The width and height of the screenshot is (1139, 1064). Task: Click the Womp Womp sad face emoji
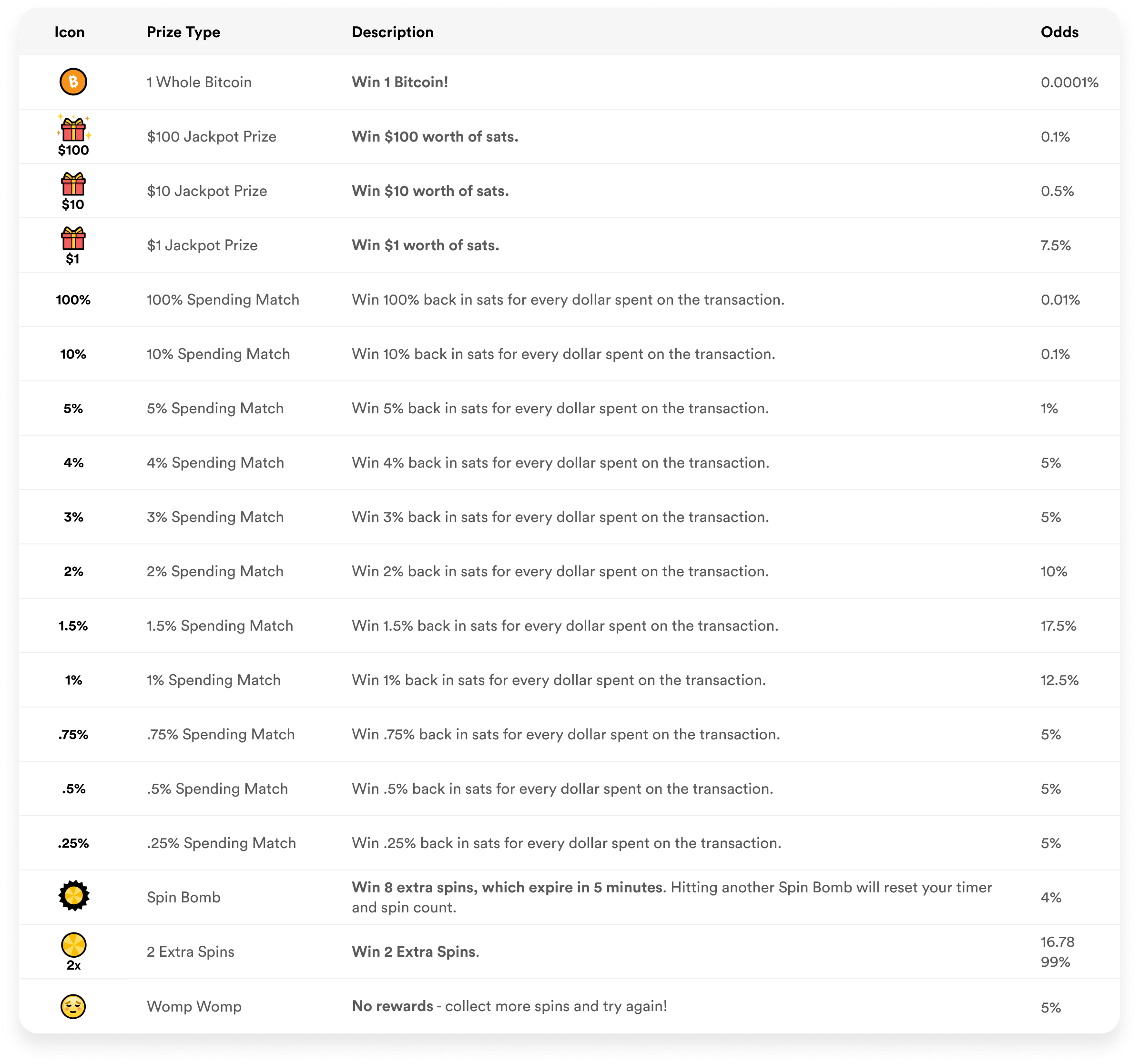point(73,1007)
